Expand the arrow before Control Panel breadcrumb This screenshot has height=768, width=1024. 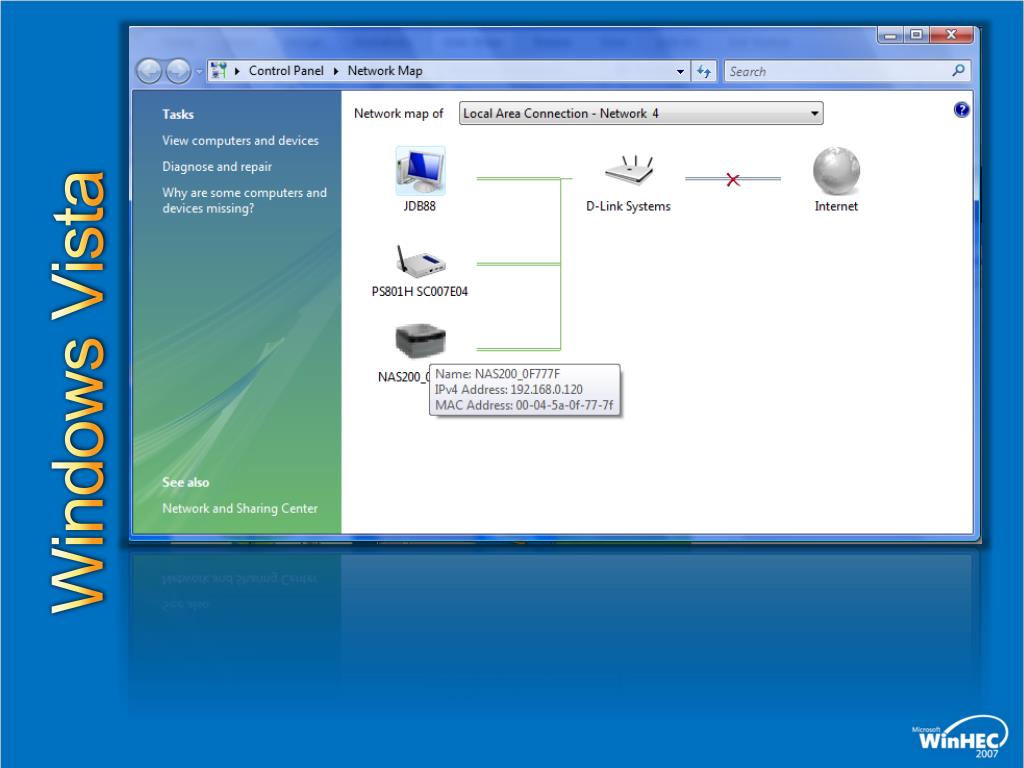(238, 71)
